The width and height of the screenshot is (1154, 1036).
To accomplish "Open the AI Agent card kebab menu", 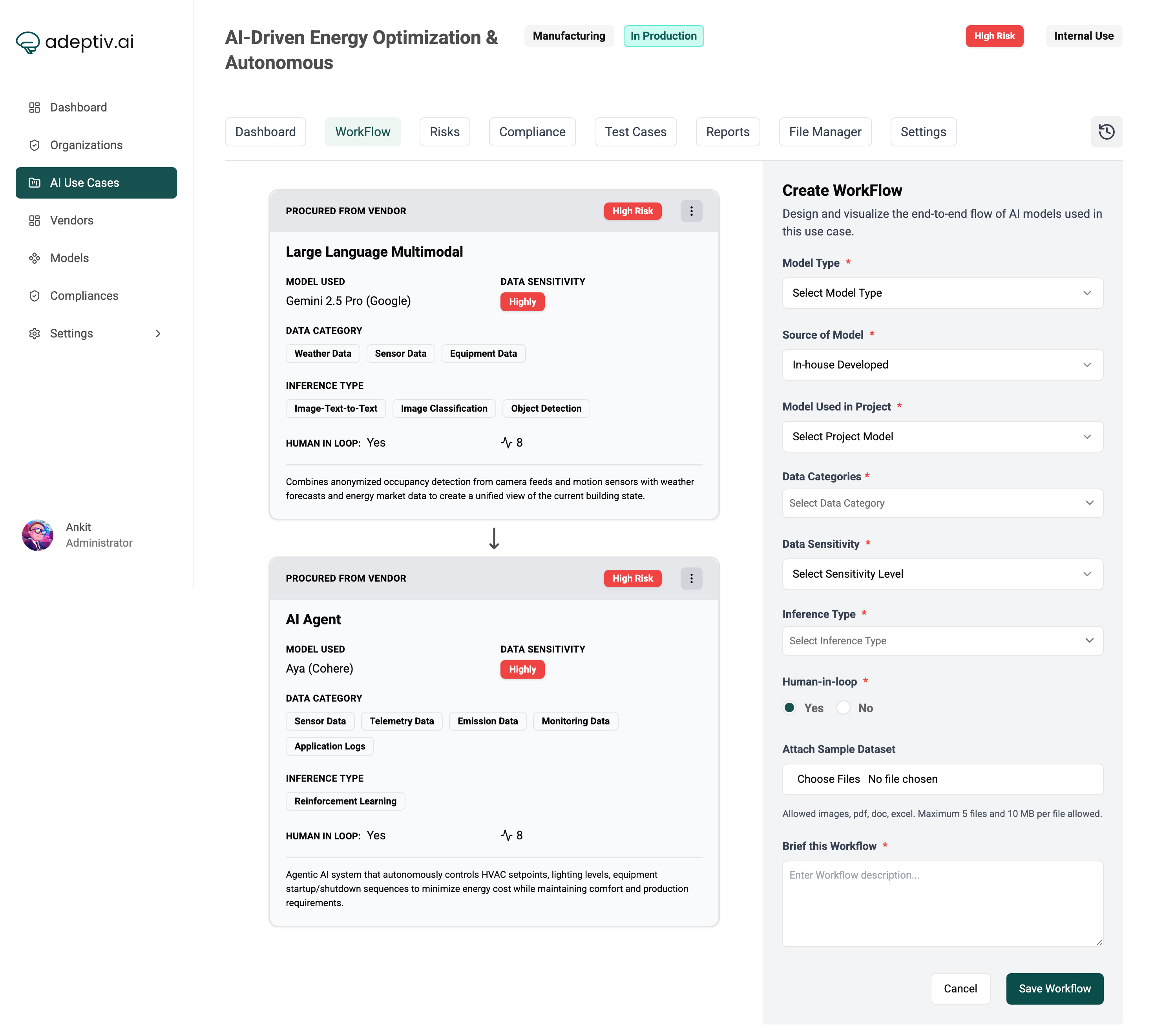I will click(691, 578).
